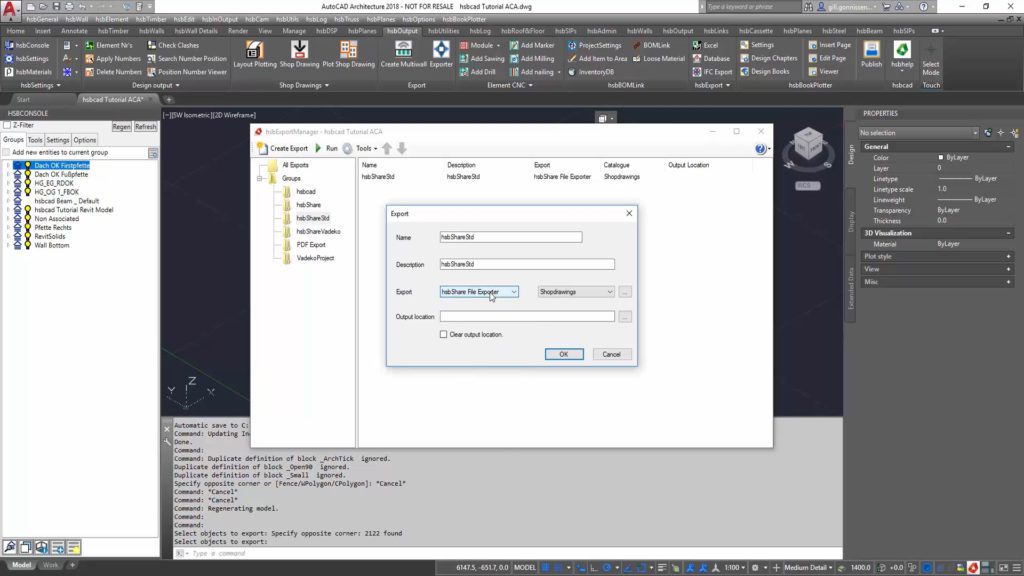Screen dimensions: 1024x576
Task: Open the Export type dropdown
Action: (x=479, y=292)
